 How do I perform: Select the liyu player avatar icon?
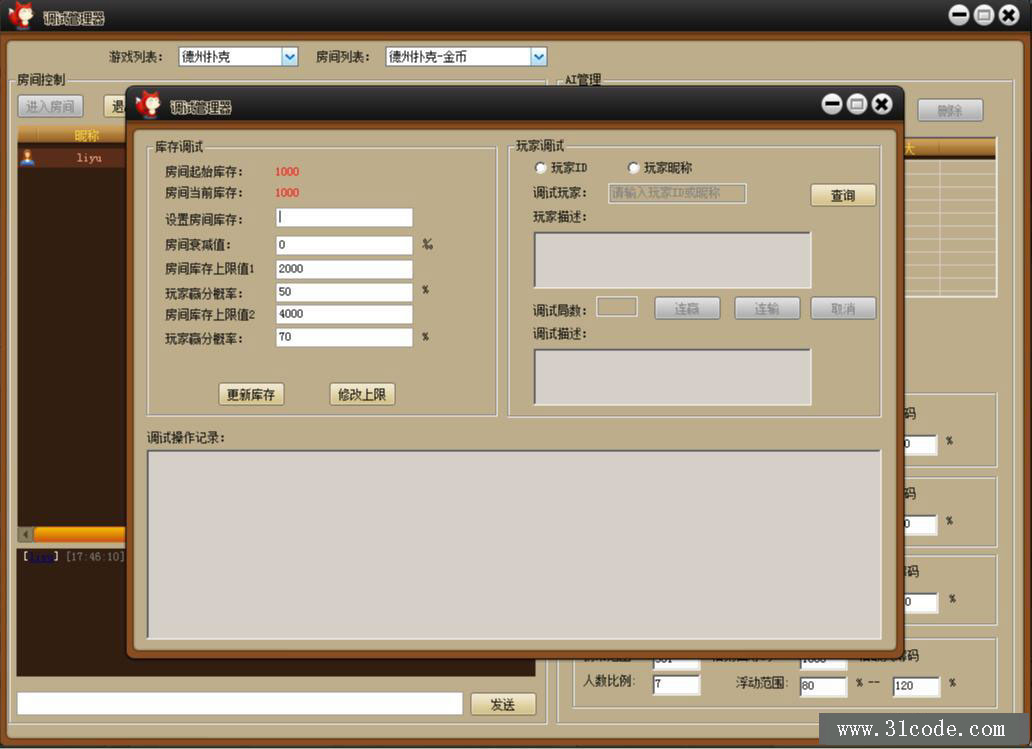pos(27,157)
